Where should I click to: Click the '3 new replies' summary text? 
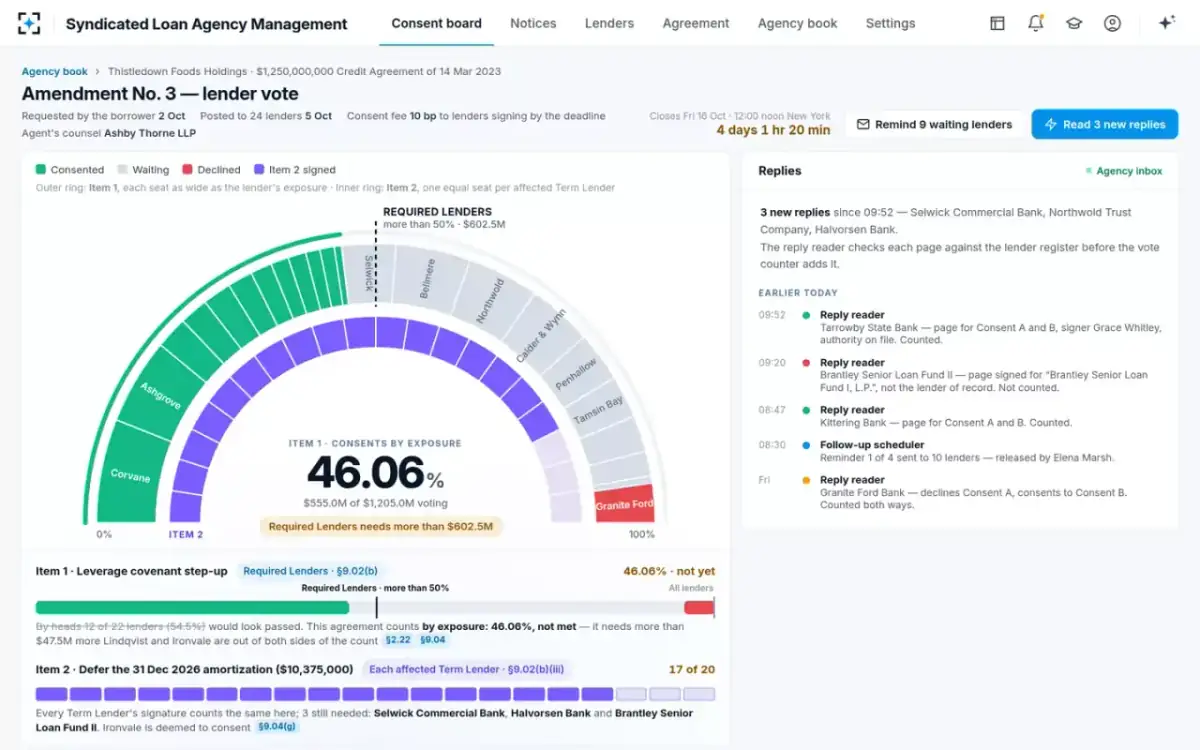pos(795,212)
